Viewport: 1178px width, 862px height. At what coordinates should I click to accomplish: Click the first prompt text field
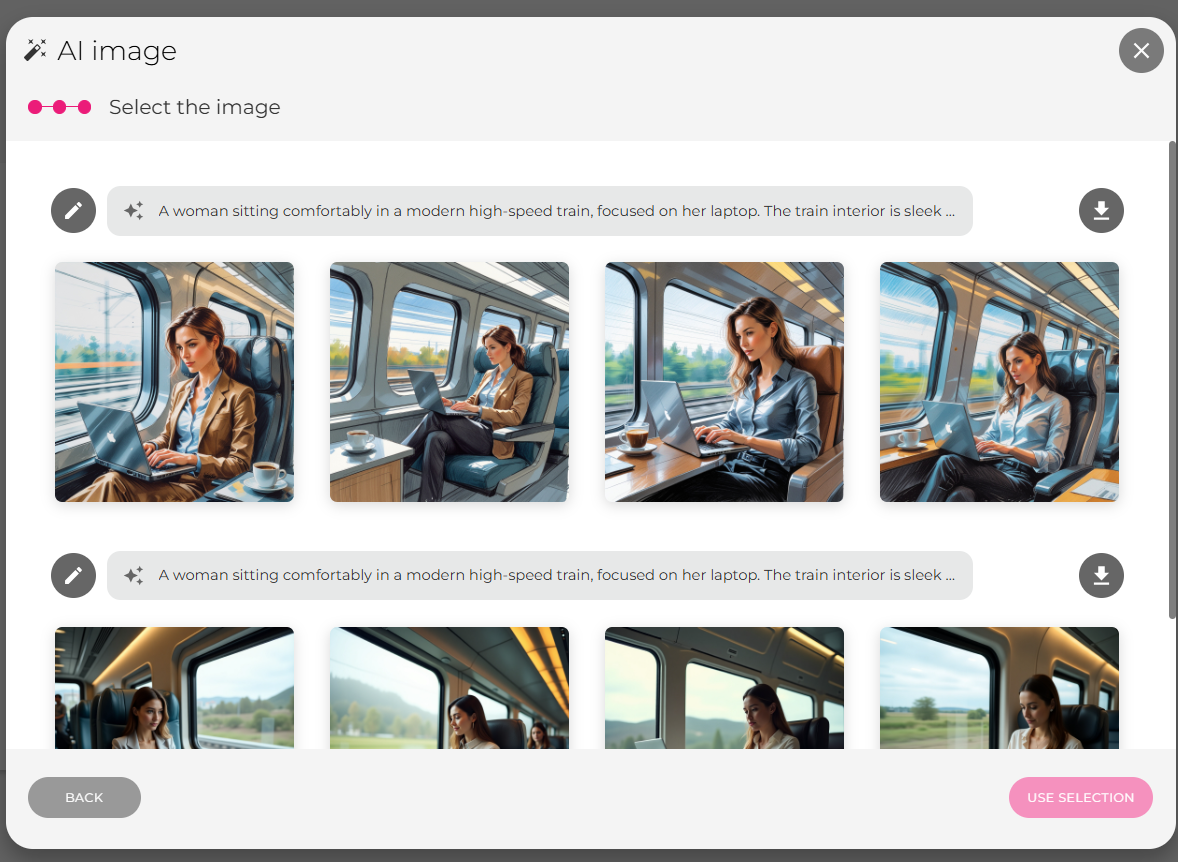coord(539,211)
